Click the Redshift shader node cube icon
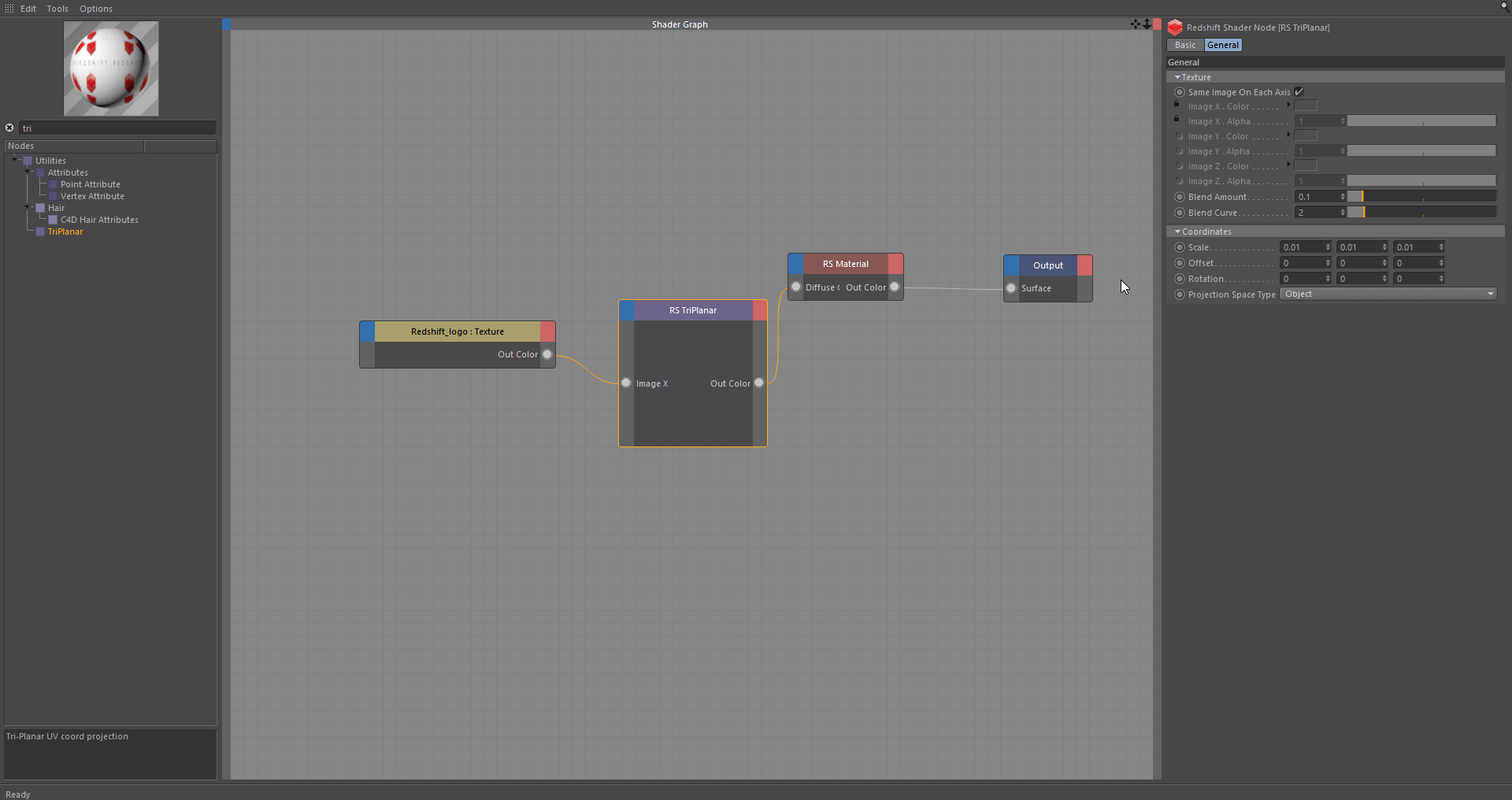Screen dimensions: 1512x800 pos(1175,28)
